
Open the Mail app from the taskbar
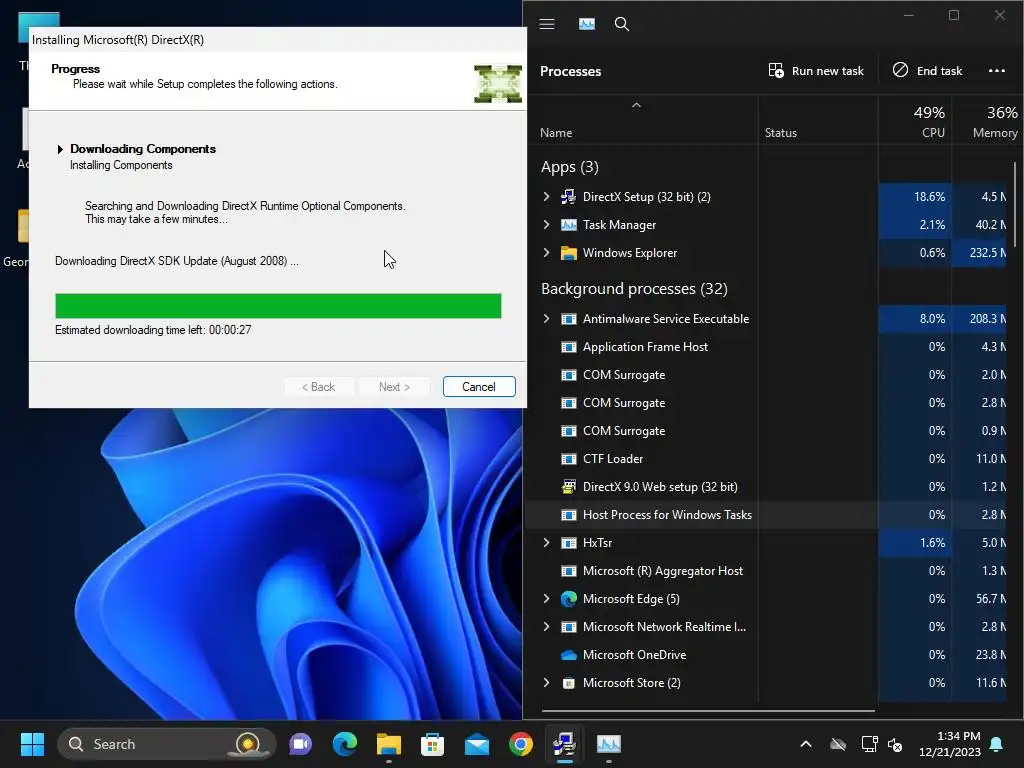coord(477,744)
